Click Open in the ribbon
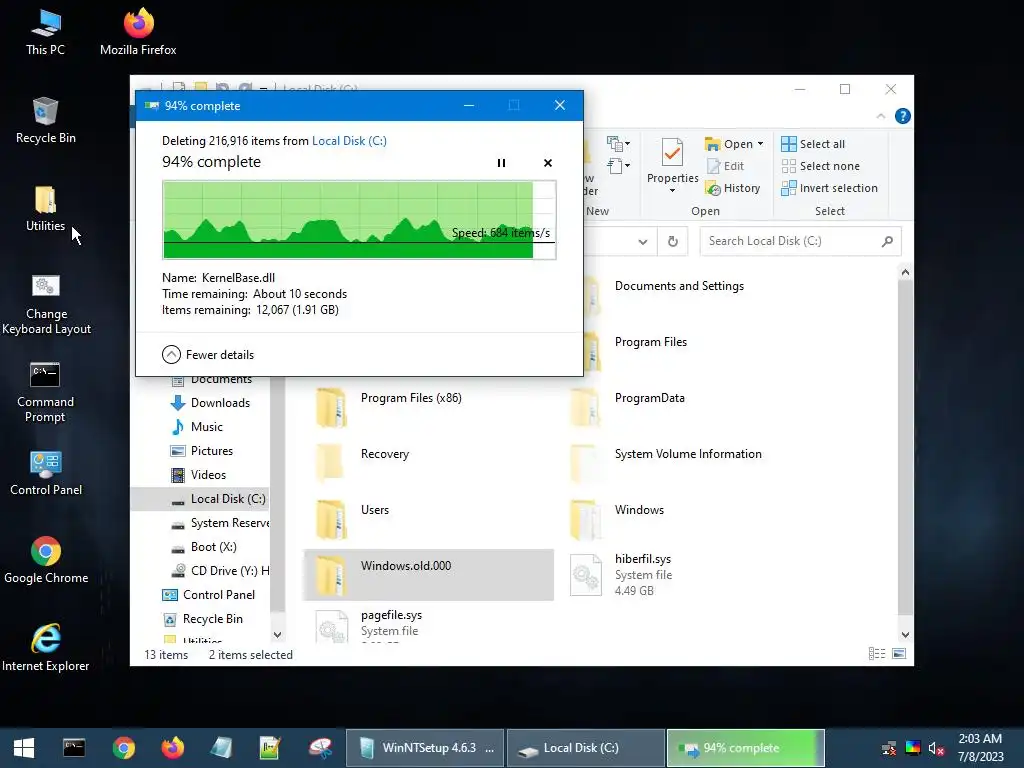This screenshot has width=1024, height=768. [x=729, y=144]
